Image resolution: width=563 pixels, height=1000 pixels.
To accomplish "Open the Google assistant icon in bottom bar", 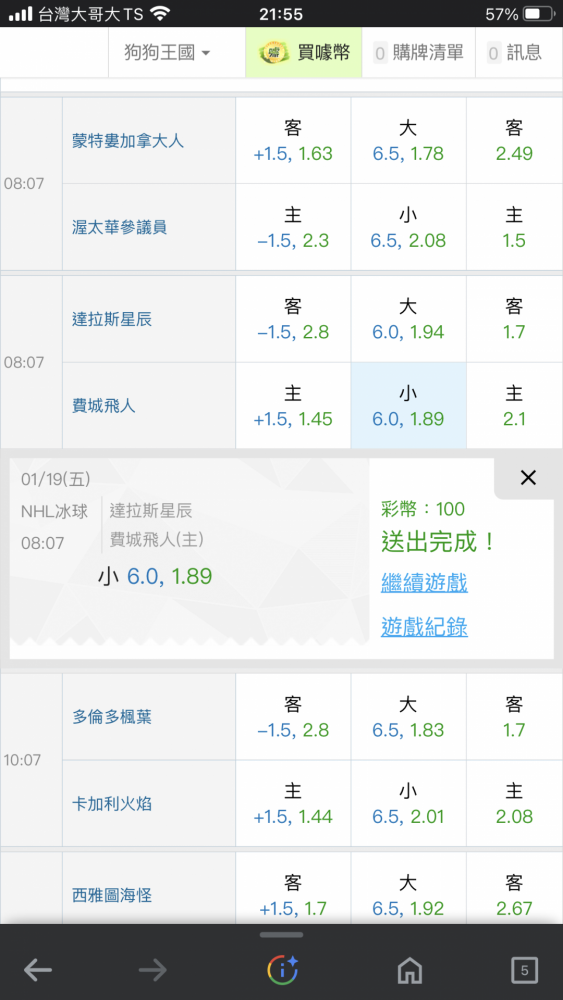I will pos(282,971).
